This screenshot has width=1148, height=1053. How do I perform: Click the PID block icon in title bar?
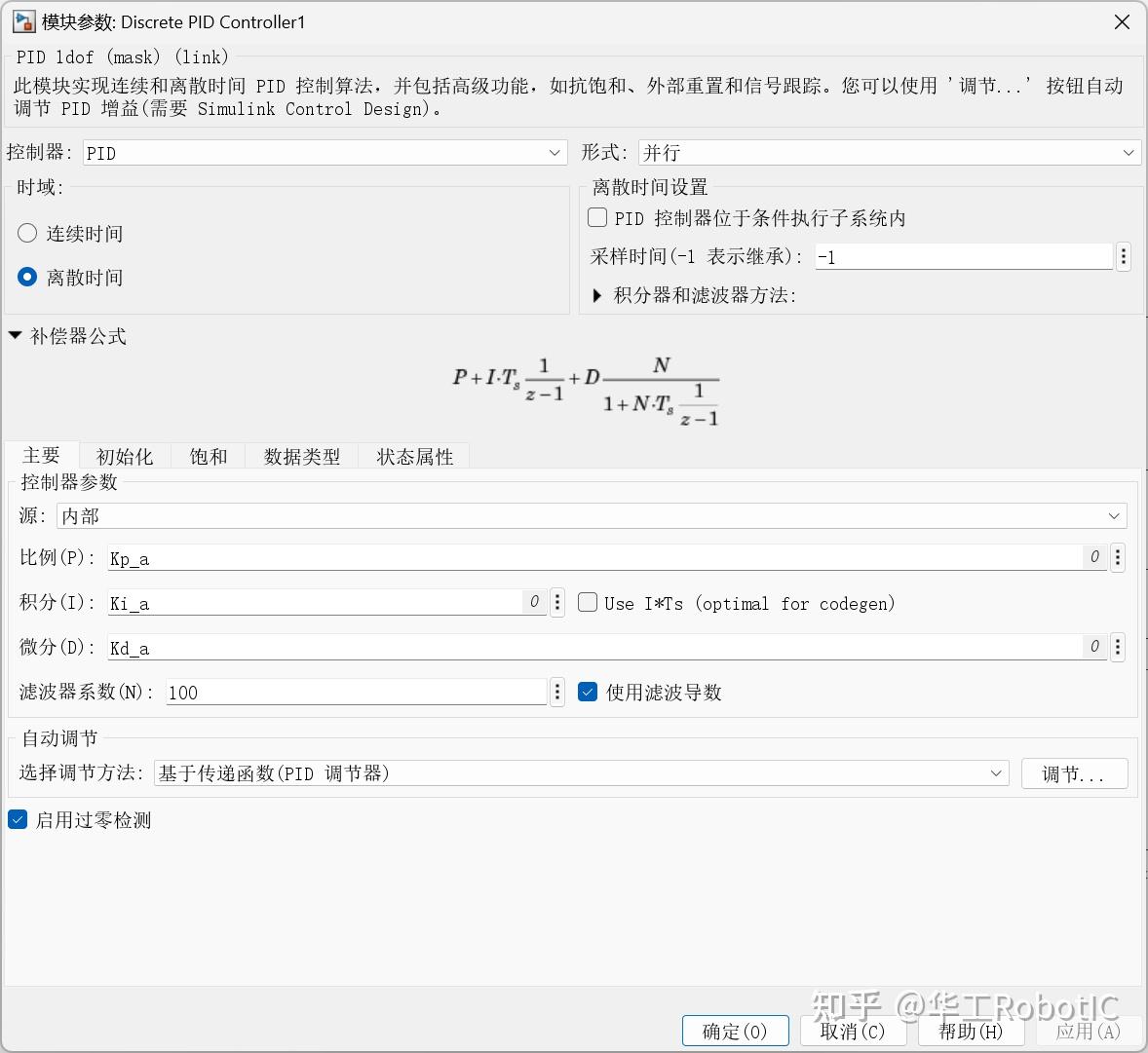tap(19, 20)
